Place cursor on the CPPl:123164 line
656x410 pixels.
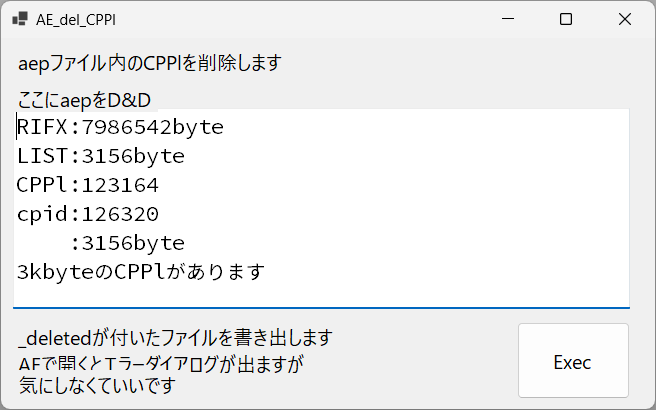coord(88,185)
